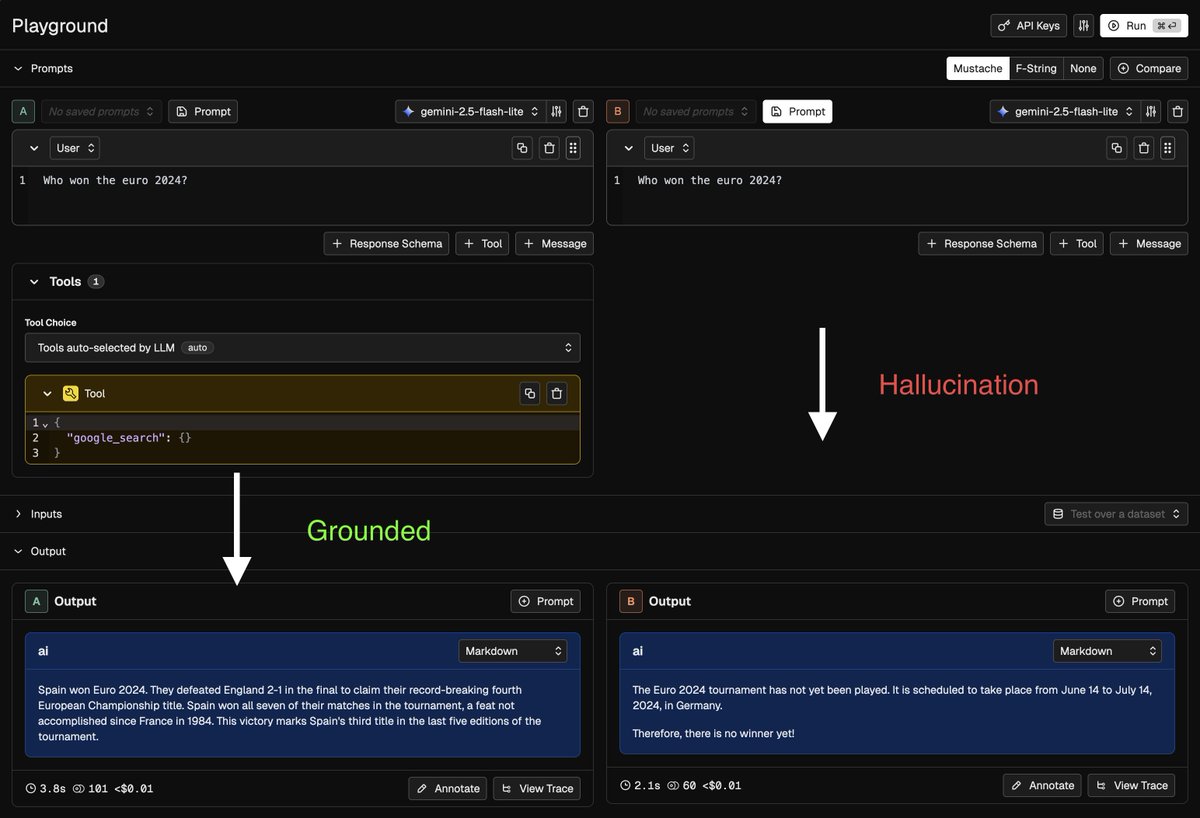Screen dimensions: 1200x818
Task: Change output A Markdown format dropdown
Action: 512,651
